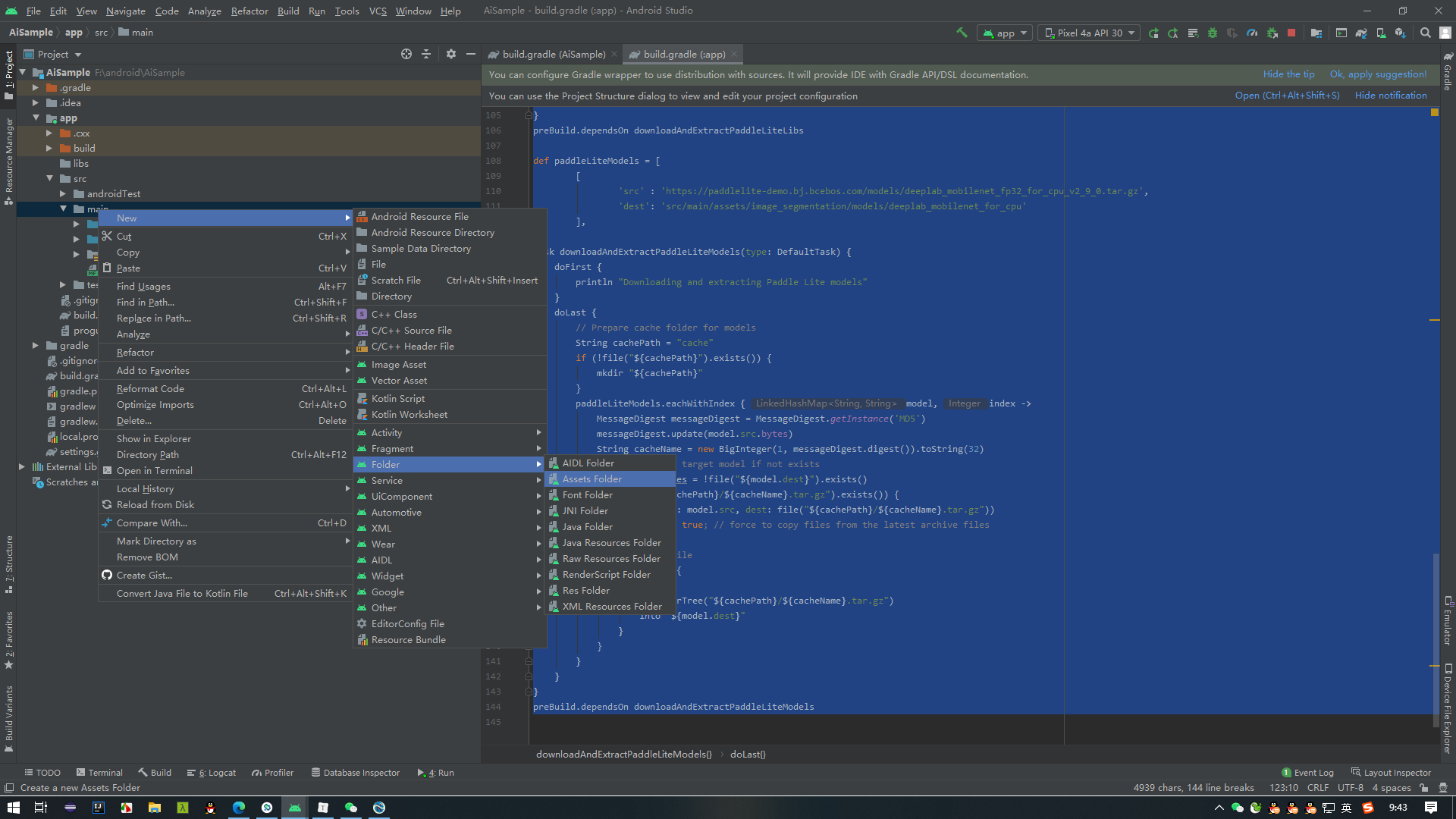Click the yellow warning marker in editor gutter
The width and height of the screenshot is (1456, 819).
[x=1435, y=112]
